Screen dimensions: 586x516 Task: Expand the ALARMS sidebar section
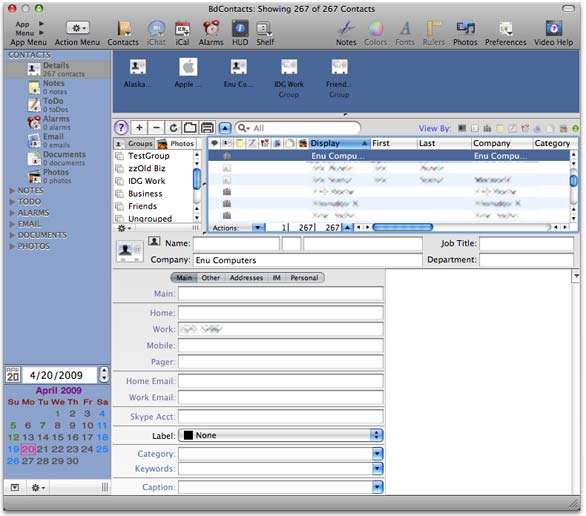[12, 213]
